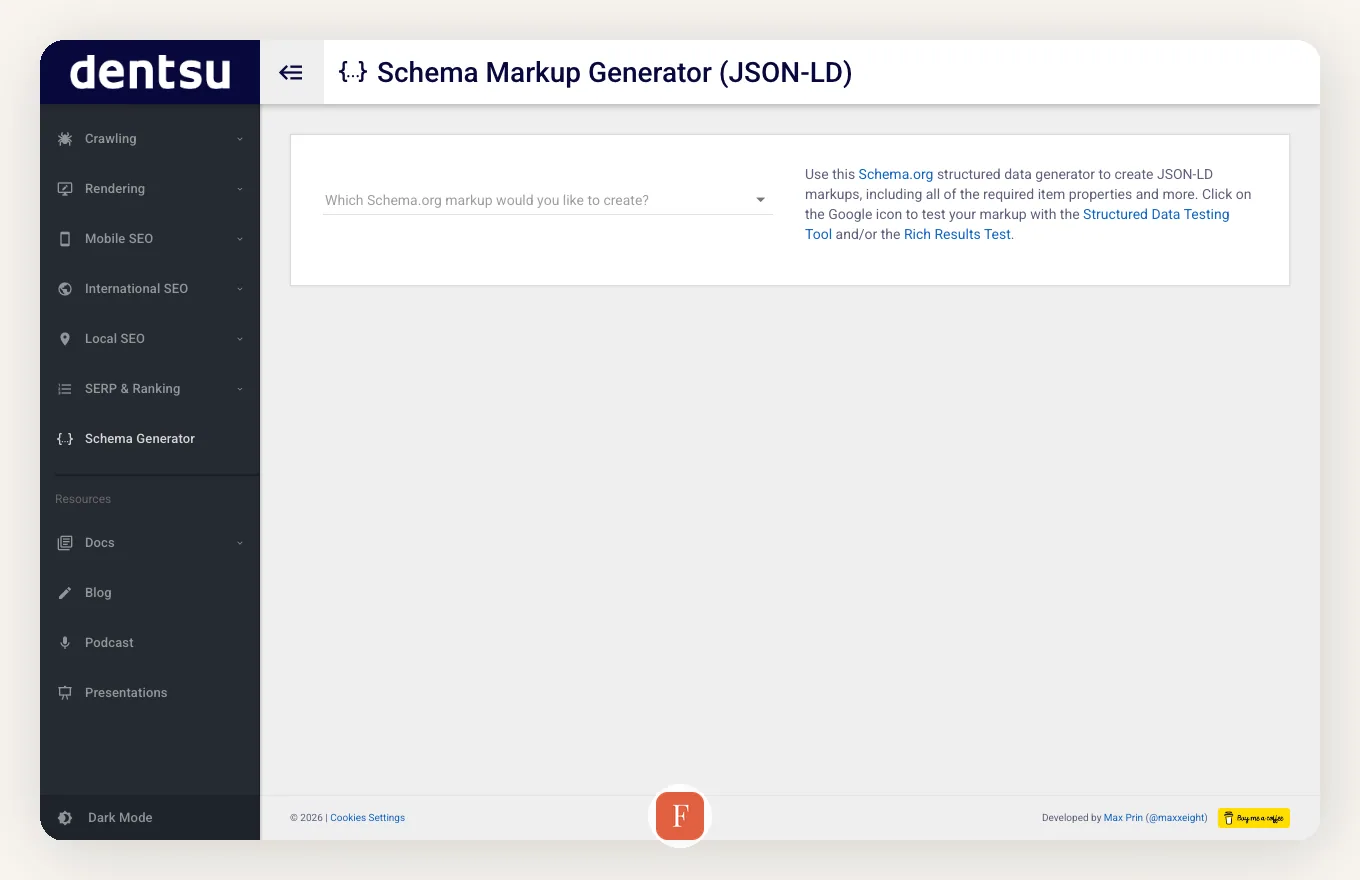
Task: Expand the Rendering menu chevron
Action: [x=240, y=189]
